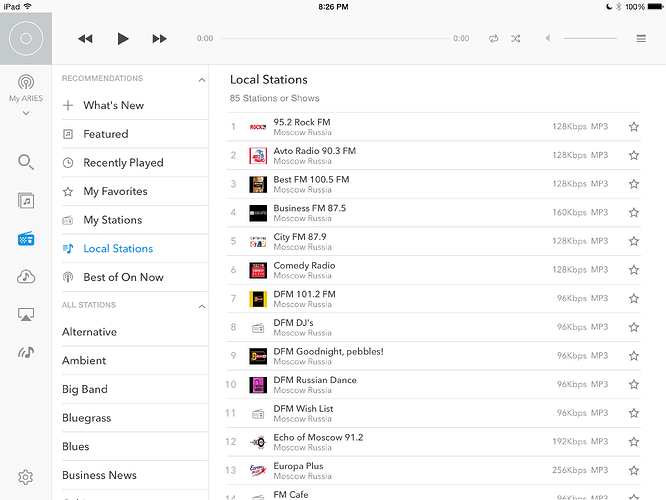Tap the Avto Radio logo
The image size is (666, 500).
[258, 155]
